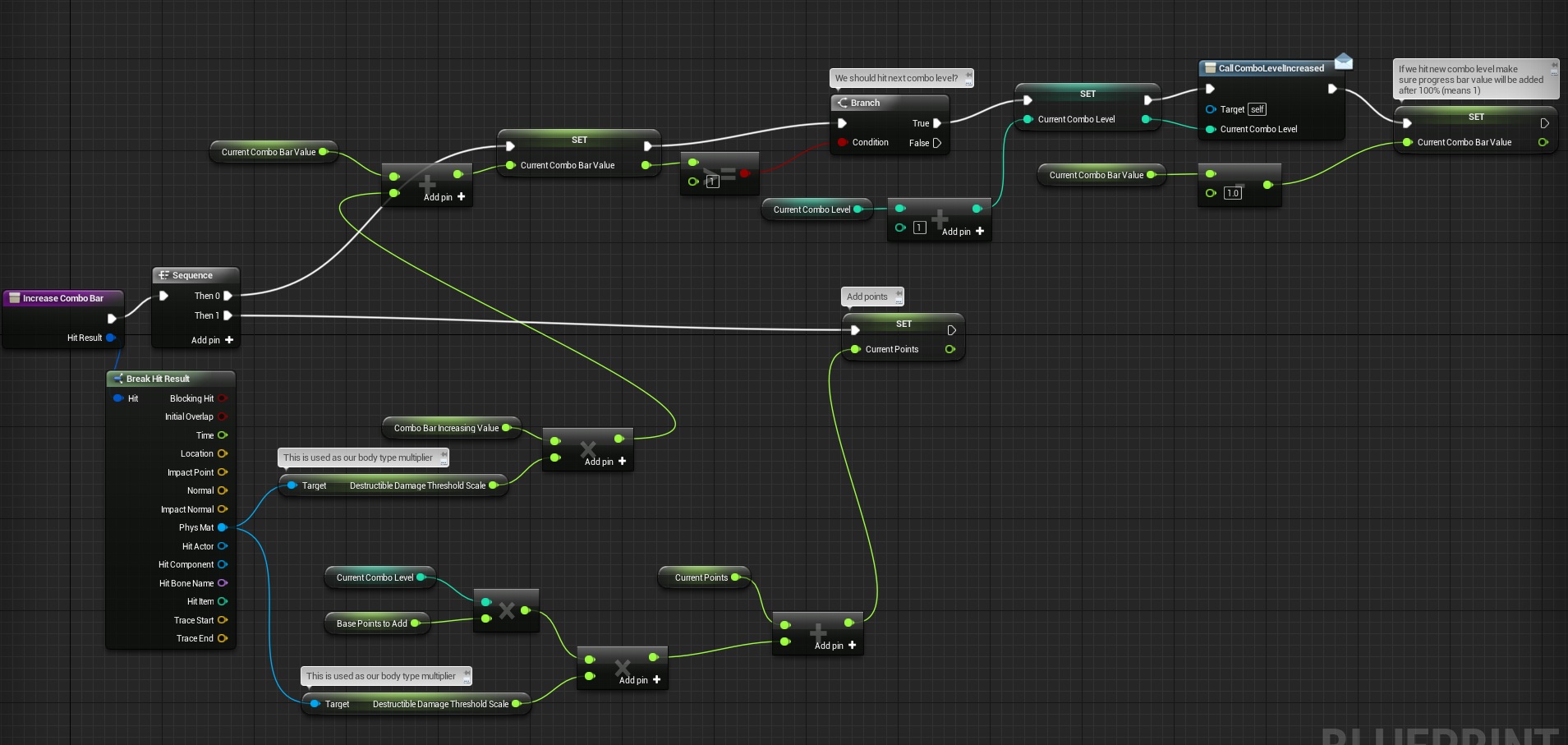Click the Target pin on the lower Destructible Damage Threshold Scale node
This screenshot has width=1568, height=745.
click(x=315, y=704)
